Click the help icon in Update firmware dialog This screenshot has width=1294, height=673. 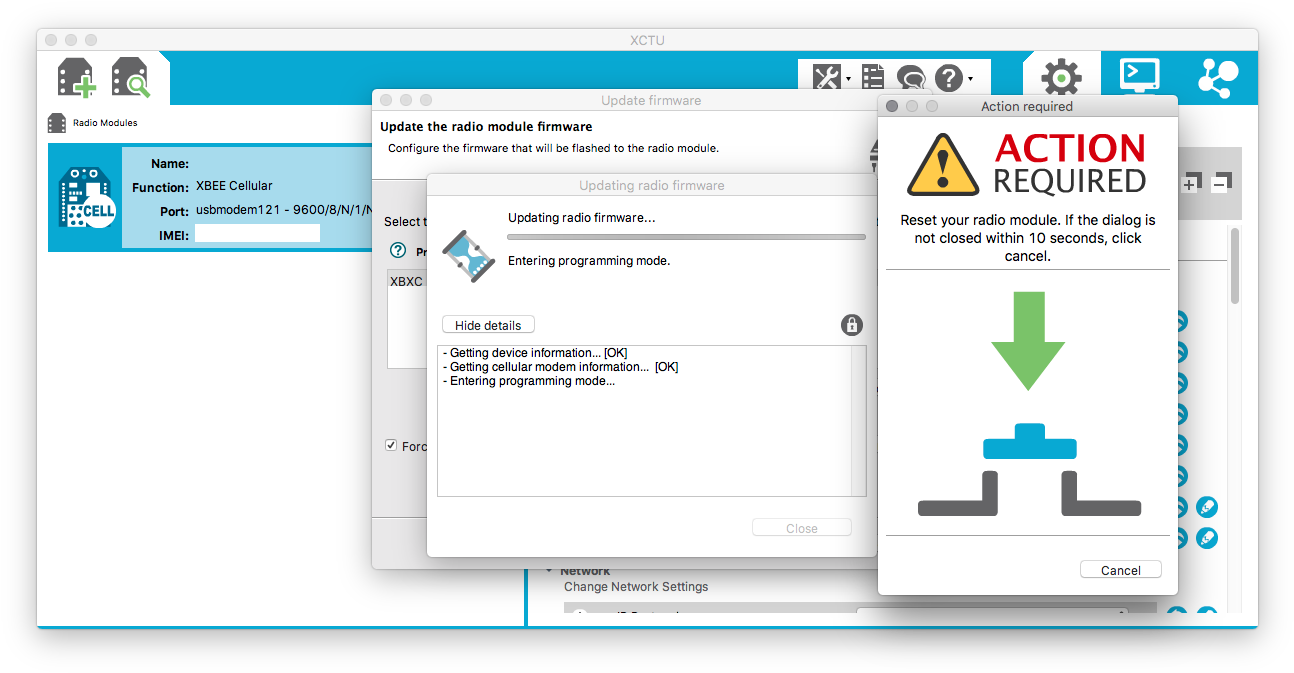coord(398,250)
